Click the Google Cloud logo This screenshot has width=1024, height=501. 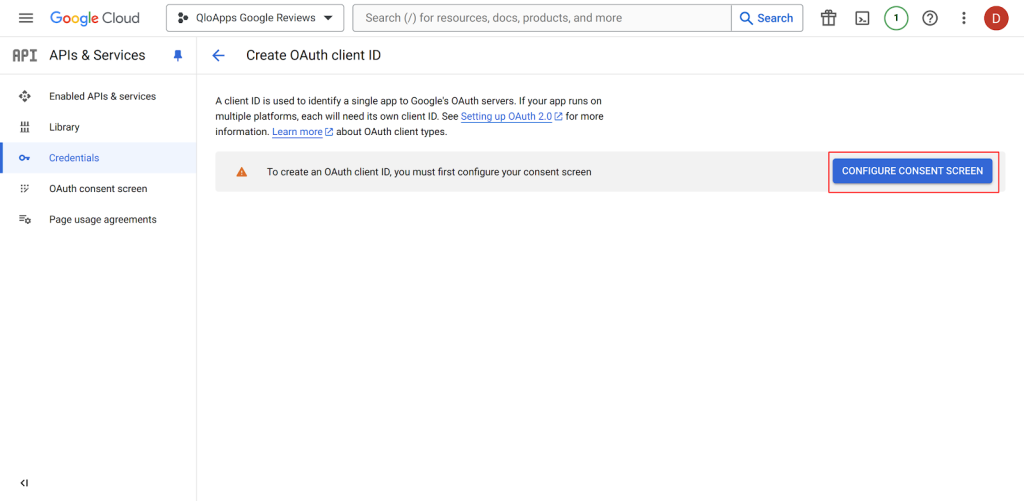95,18
